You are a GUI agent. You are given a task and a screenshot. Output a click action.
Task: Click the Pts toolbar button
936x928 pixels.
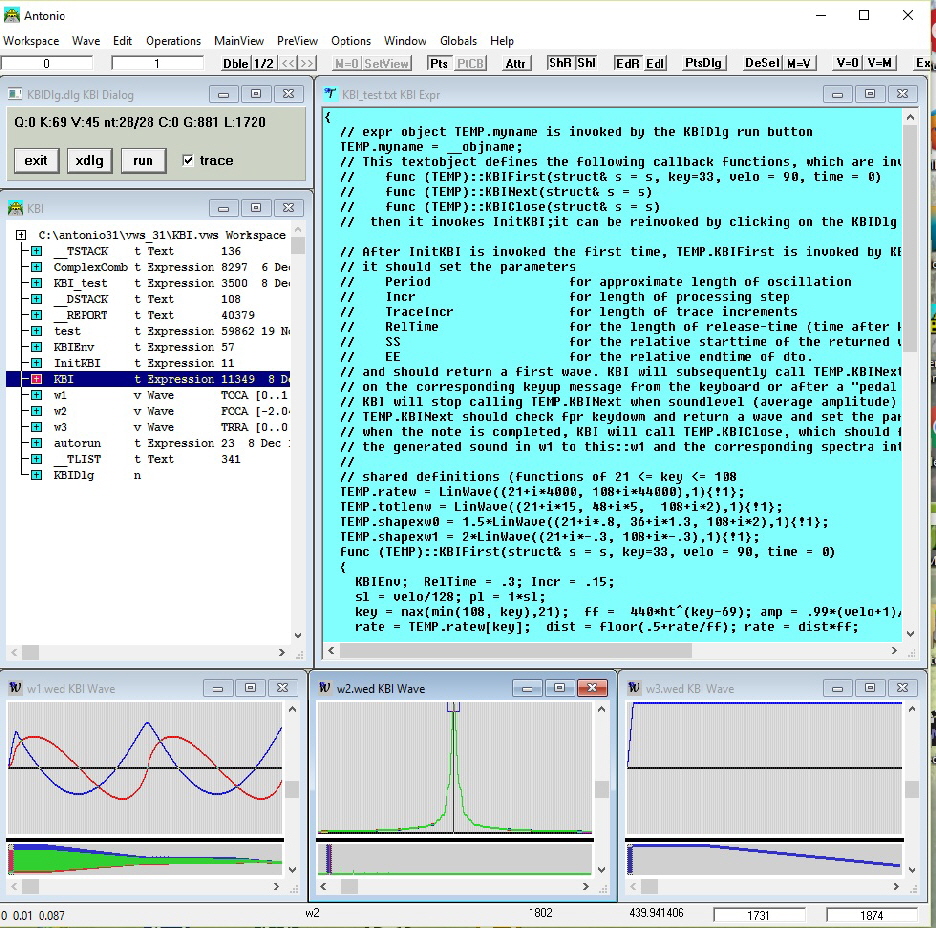439,63
